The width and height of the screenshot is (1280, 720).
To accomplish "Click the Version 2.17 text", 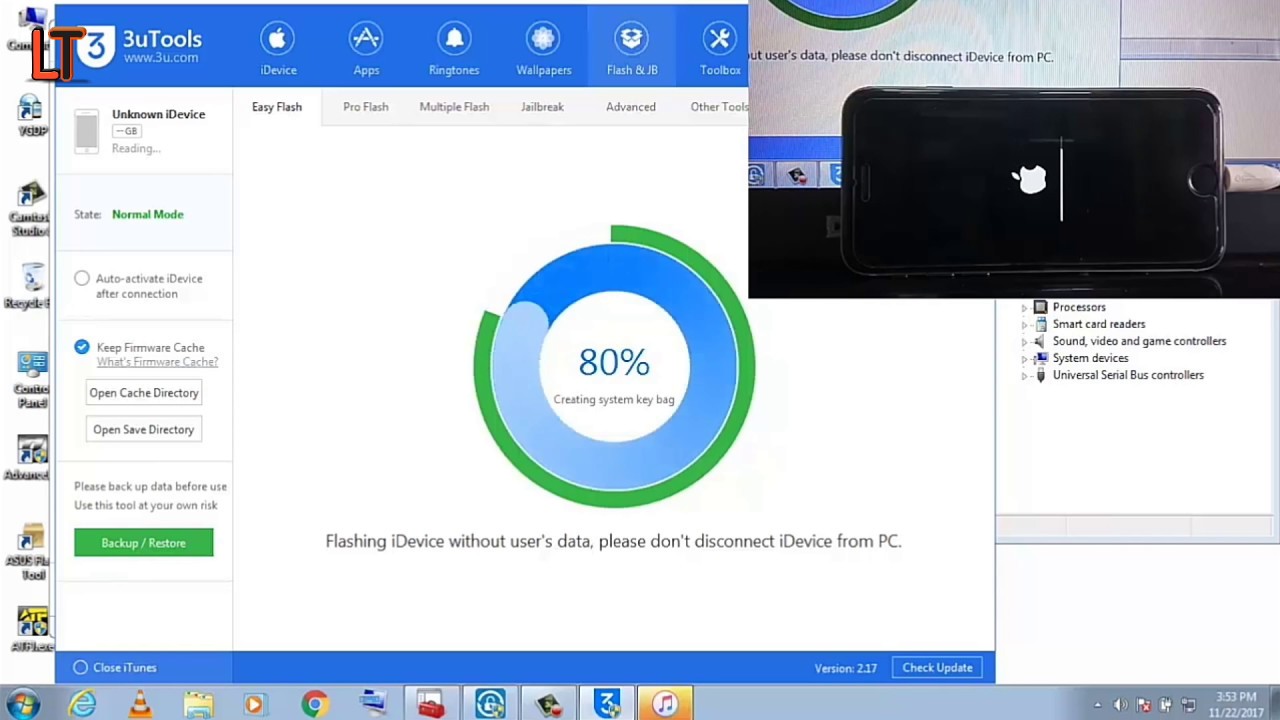I will 845,668.
